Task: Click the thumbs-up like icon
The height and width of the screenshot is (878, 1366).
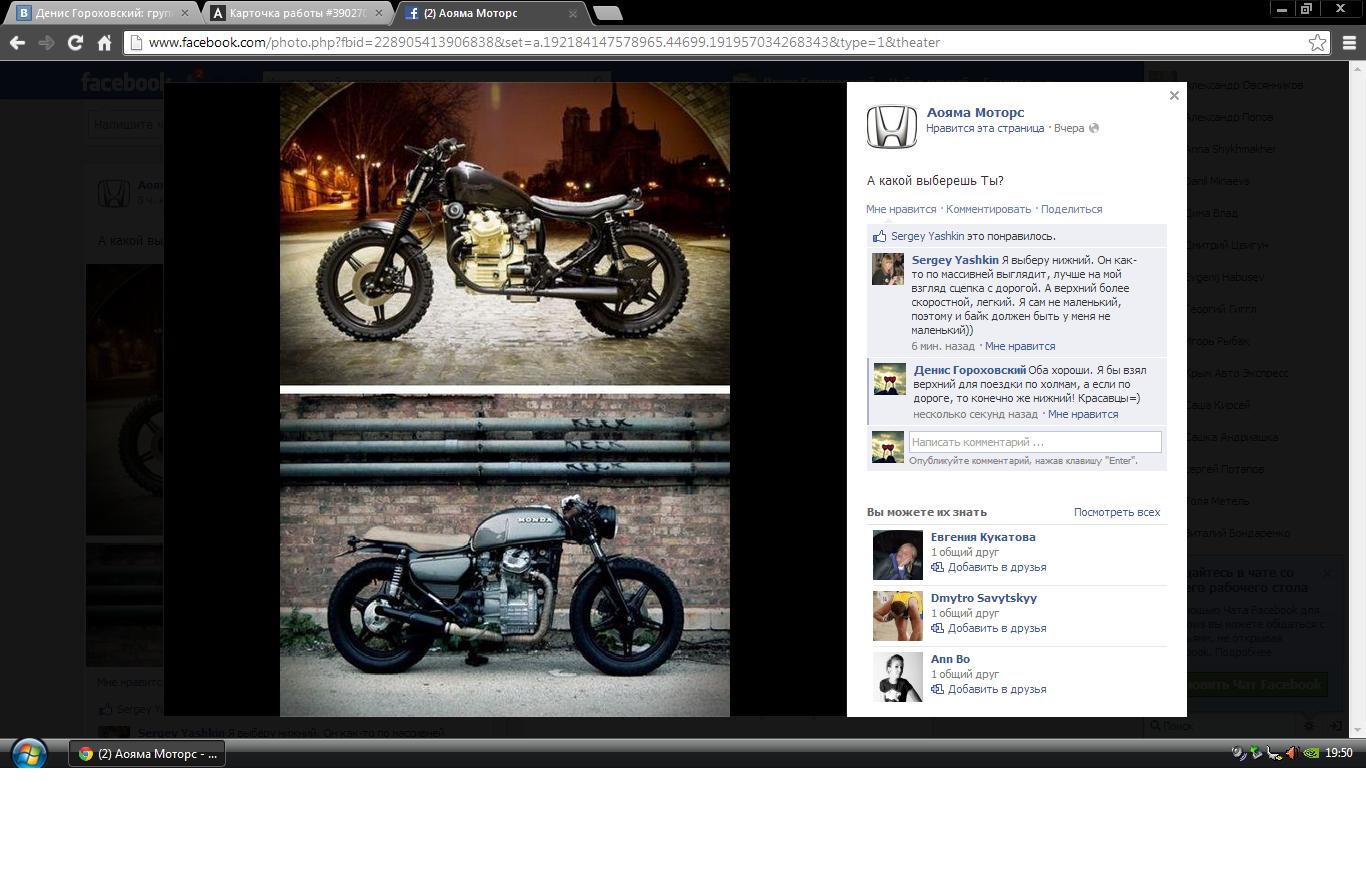Action: point(879,236)
